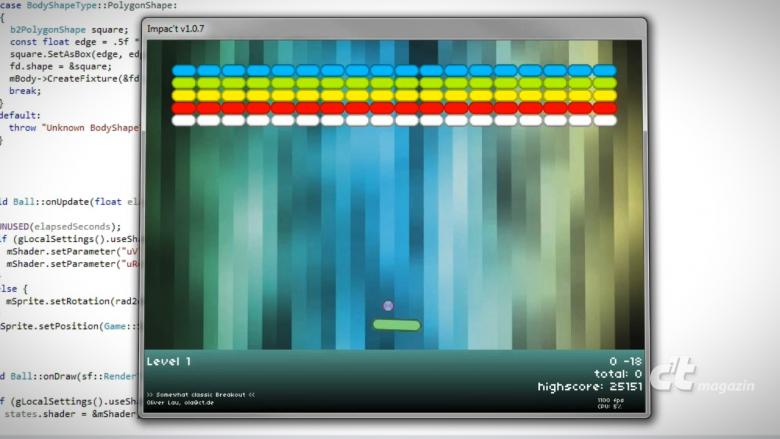Click the leftmost red brick
The width and height of the screenshot is (780, 439).
click(184, 108)
